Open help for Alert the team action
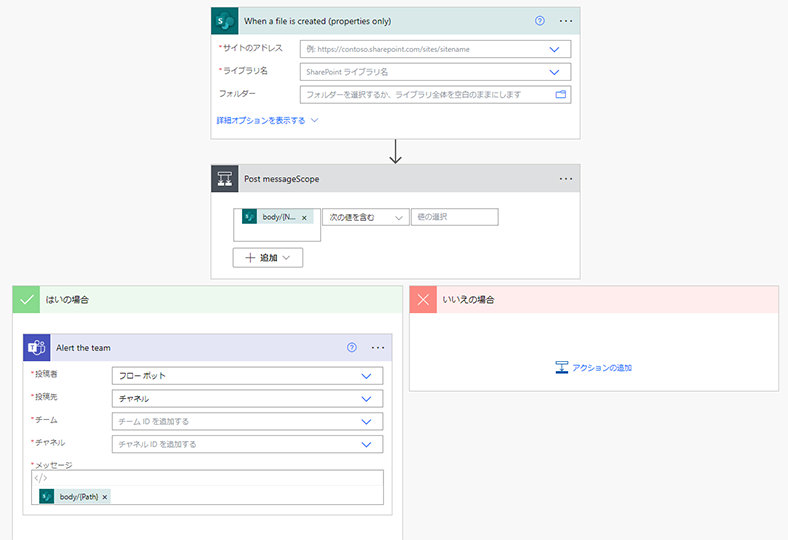The image size is (788, 540). coord(352,348)
